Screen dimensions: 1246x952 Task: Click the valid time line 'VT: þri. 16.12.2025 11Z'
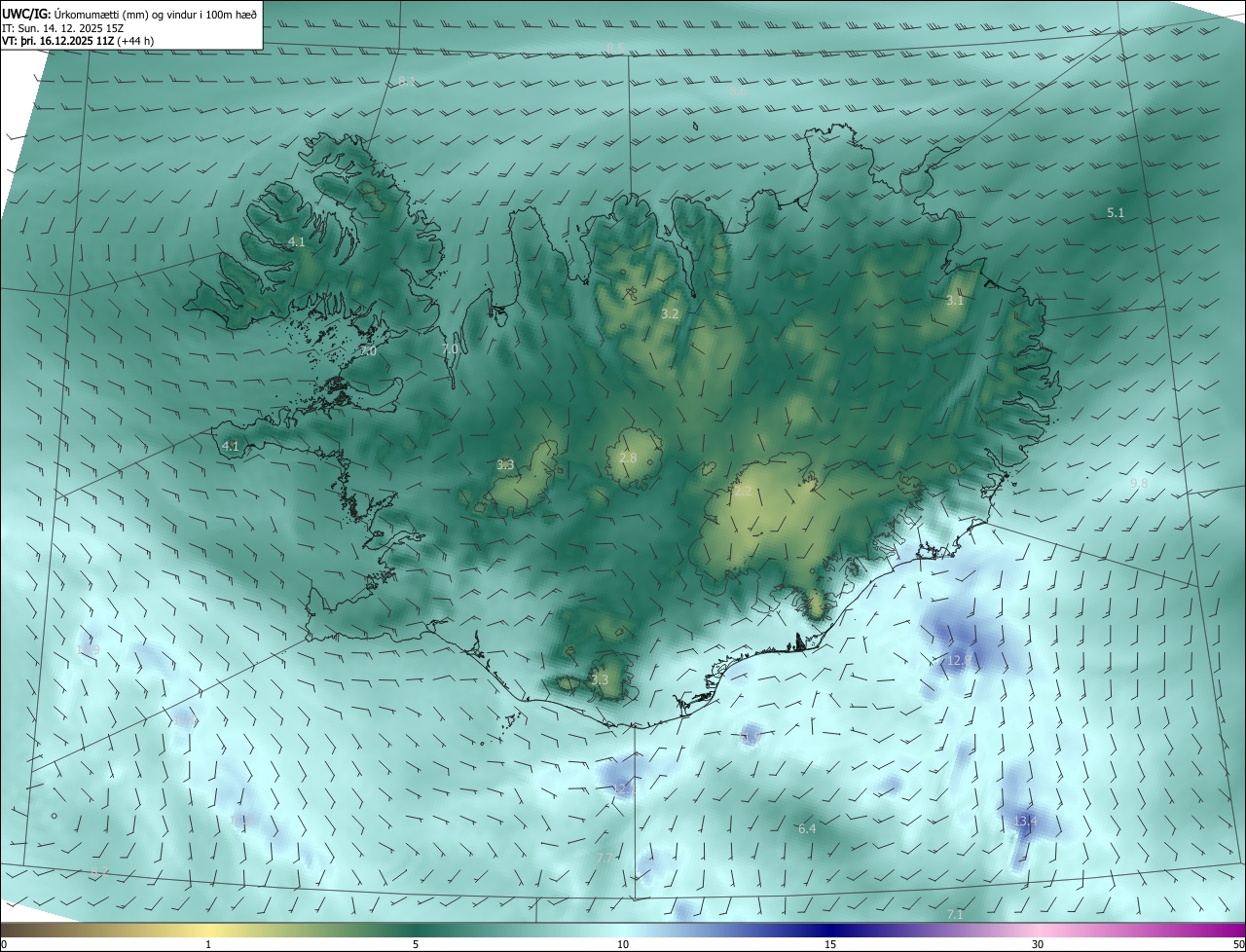[x=57, y=41]
